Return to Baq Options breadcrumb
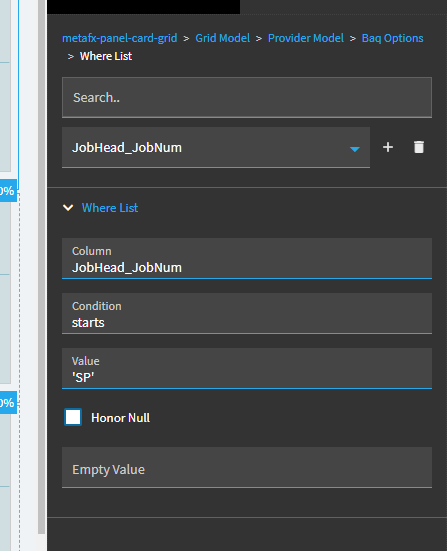447x551 pixels. 393,38
